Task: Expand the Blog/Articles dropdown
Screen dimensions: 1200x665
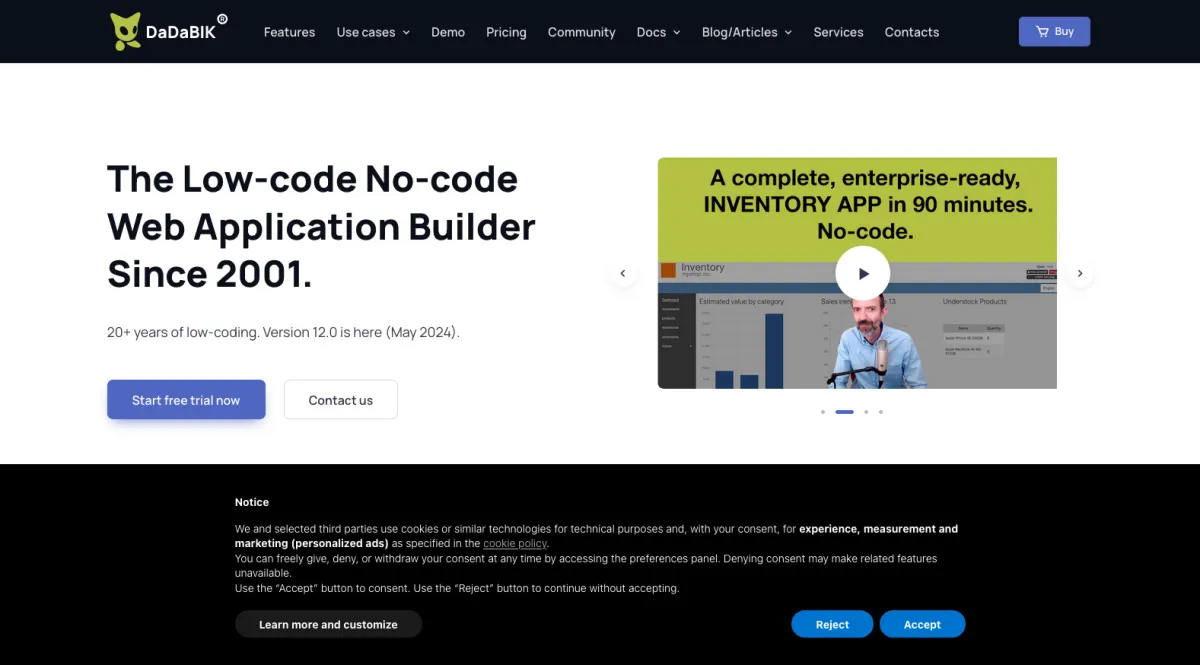Action: pyautogui.click(x=747, y=32)
